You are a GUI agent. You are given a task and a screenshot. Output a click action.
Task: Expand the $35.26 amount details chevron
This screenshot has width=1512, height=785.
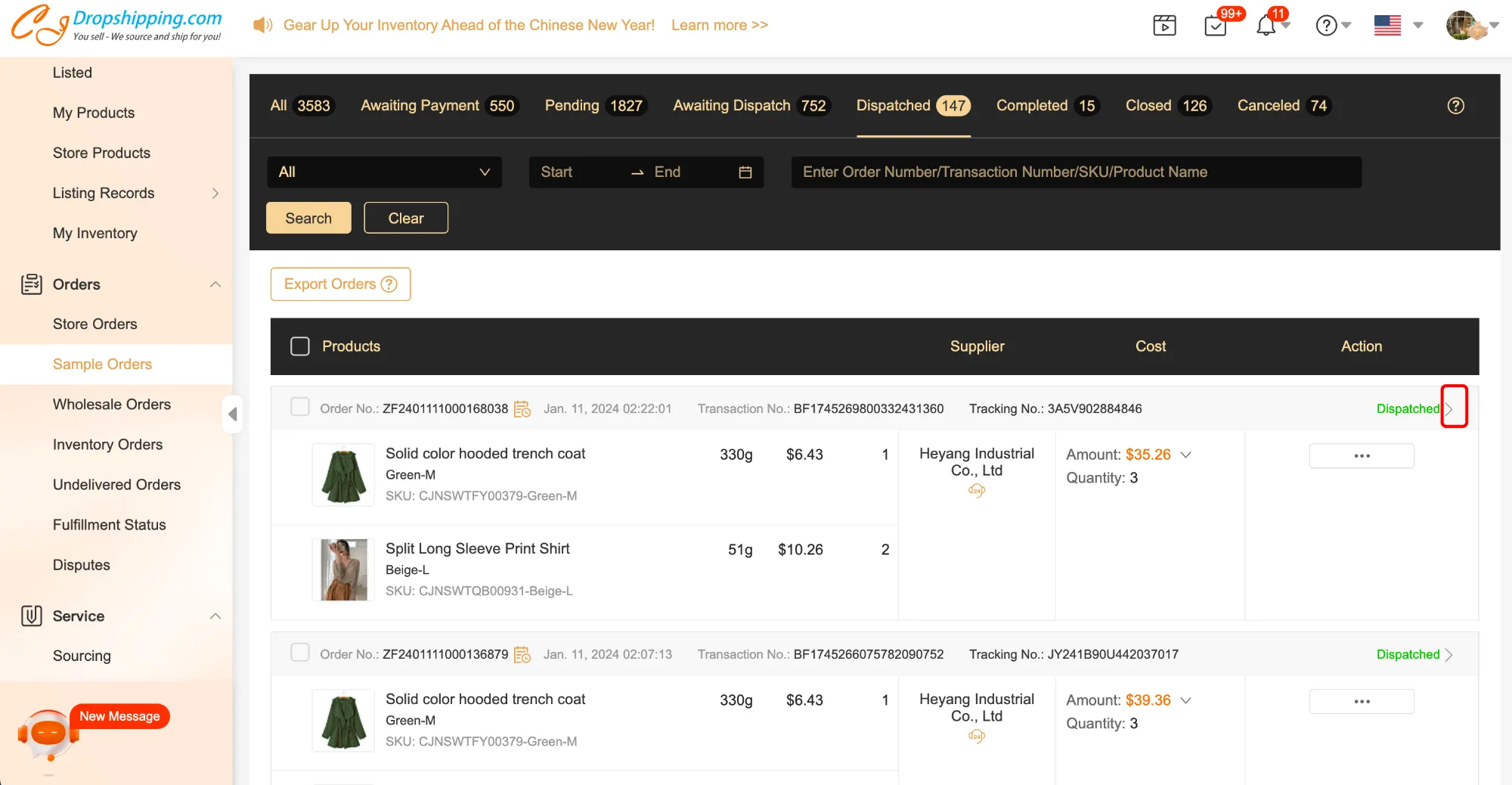(1185, 455)
